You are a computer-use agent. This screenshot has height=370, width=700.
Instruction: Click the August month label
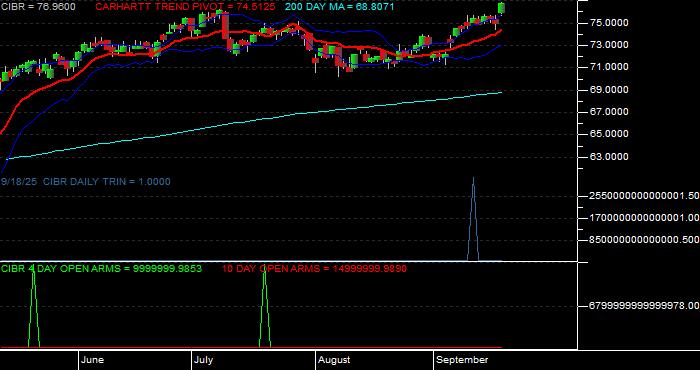(x=335, y=360)
